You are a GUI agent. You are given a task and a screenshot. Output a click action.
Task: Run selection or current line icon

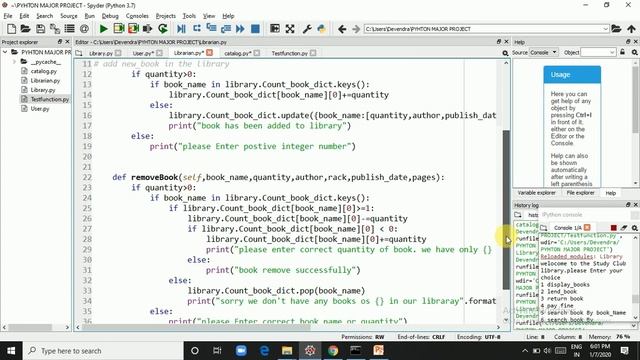[x=147, y=29]
